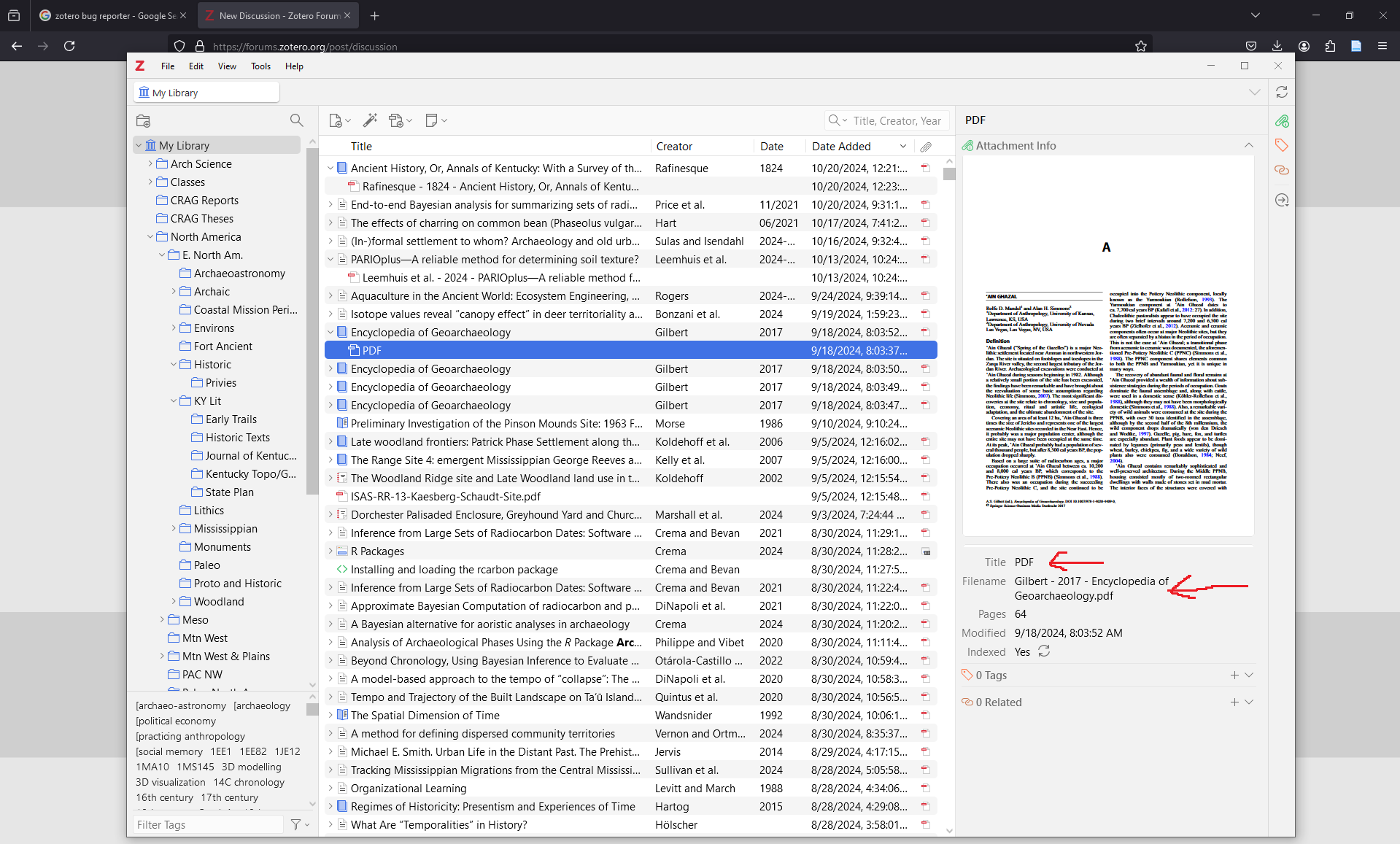Click the Add Attachment toolbar icon
Viewport: 1400px width, 844px height.
(x=401, y=120)
